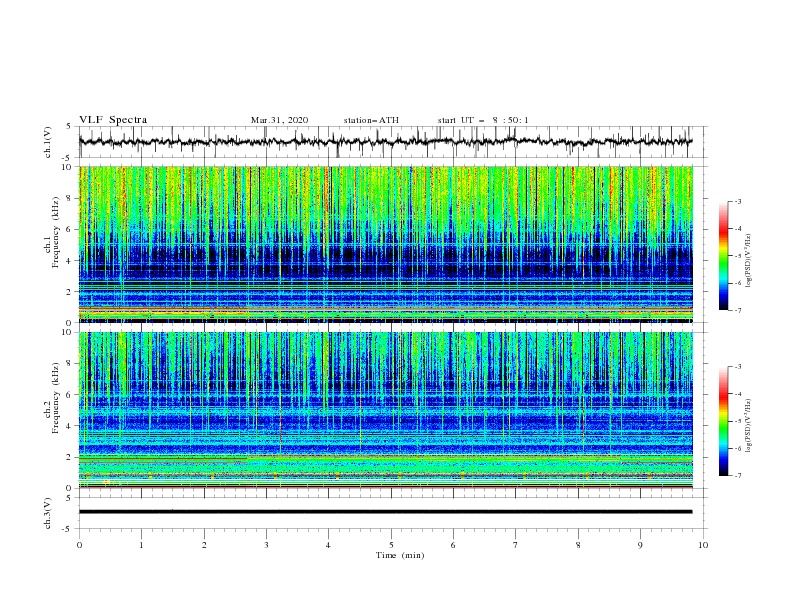
Task: Click the "8" tick on ch.2 frequency axis
Action: coord(71,364)
